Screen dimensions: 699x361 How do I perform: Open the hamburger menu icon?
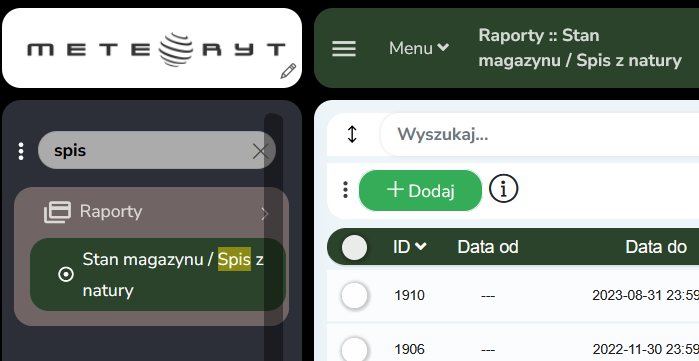[344, 49]
